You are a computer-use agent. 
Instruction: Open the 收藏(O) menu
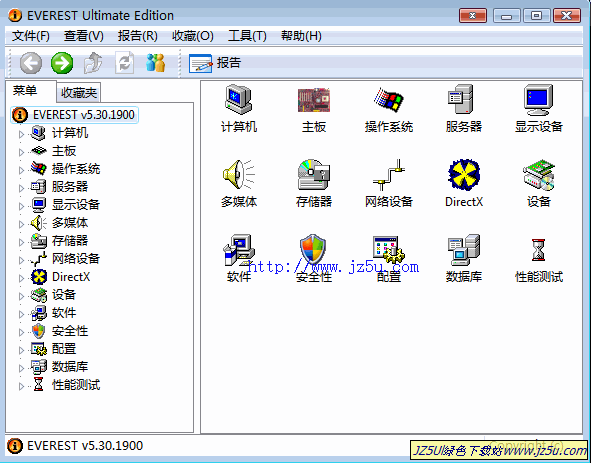coord(193,36)
